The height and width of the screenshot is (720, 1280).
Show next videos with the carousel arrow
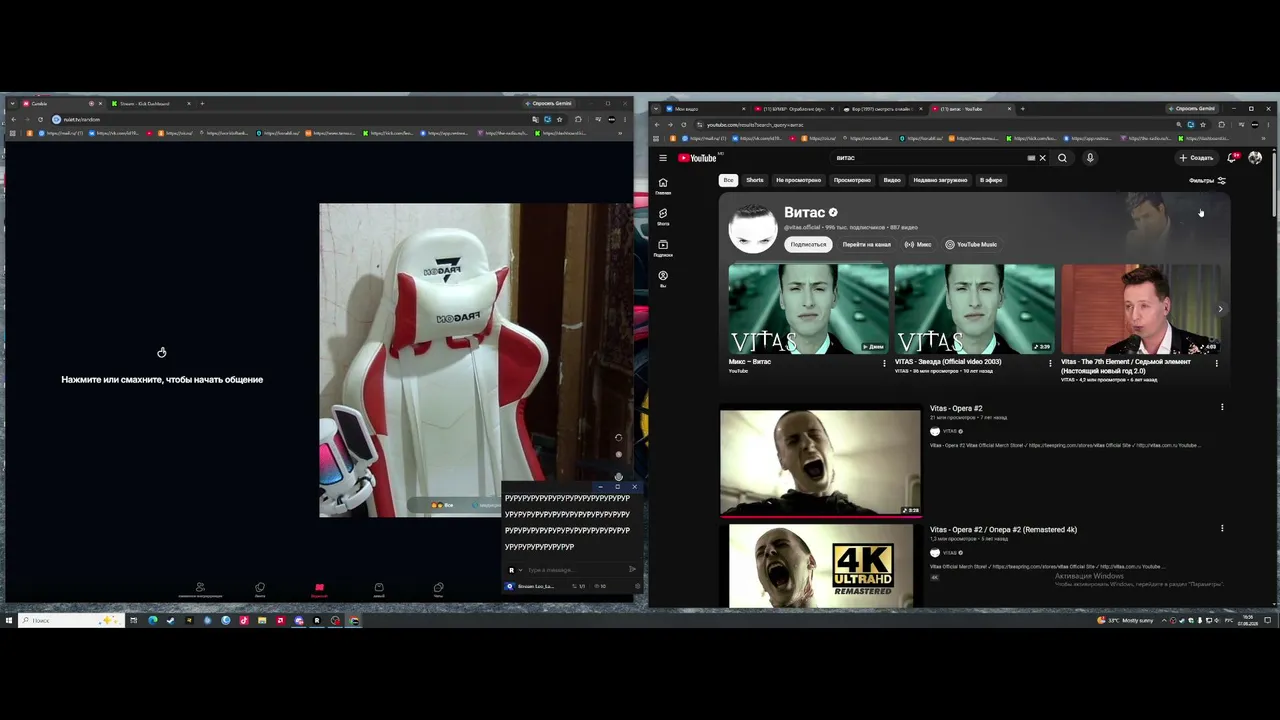pyautogui.click(x=1220, y=309)
